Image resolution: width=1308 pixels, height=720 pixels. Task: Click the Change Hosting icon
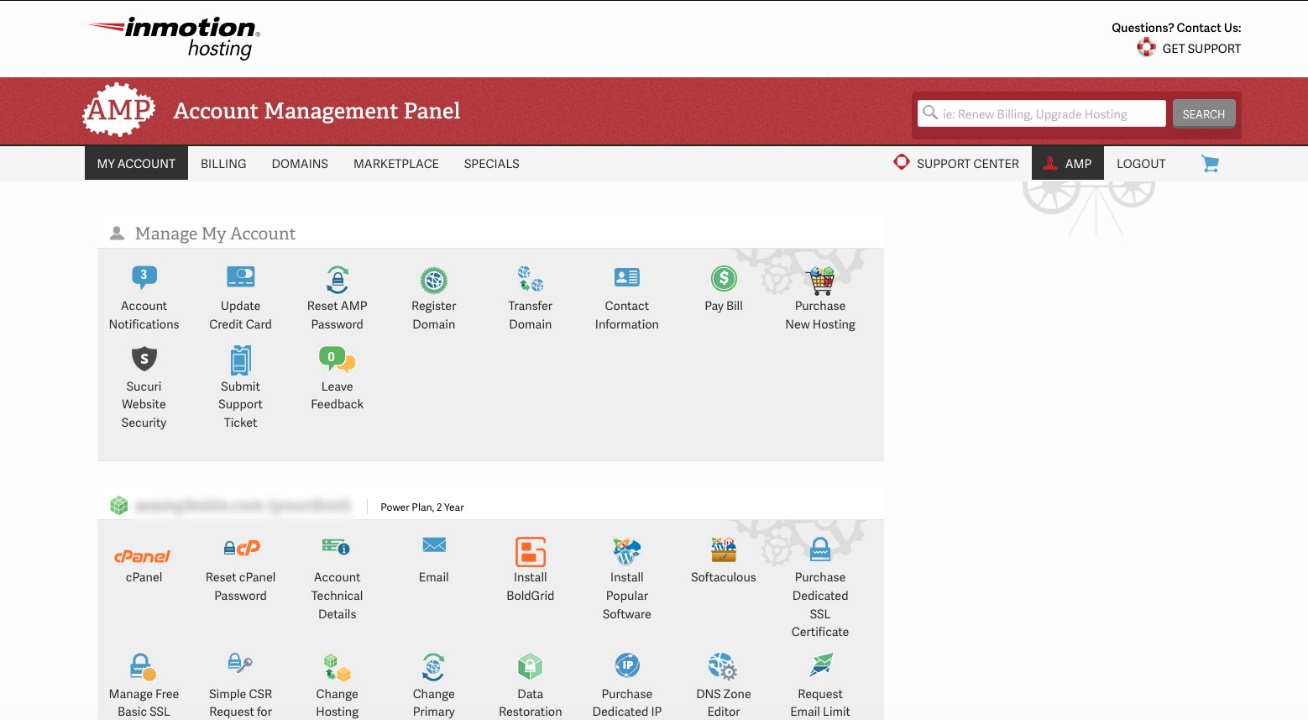[x=337, y=667]
